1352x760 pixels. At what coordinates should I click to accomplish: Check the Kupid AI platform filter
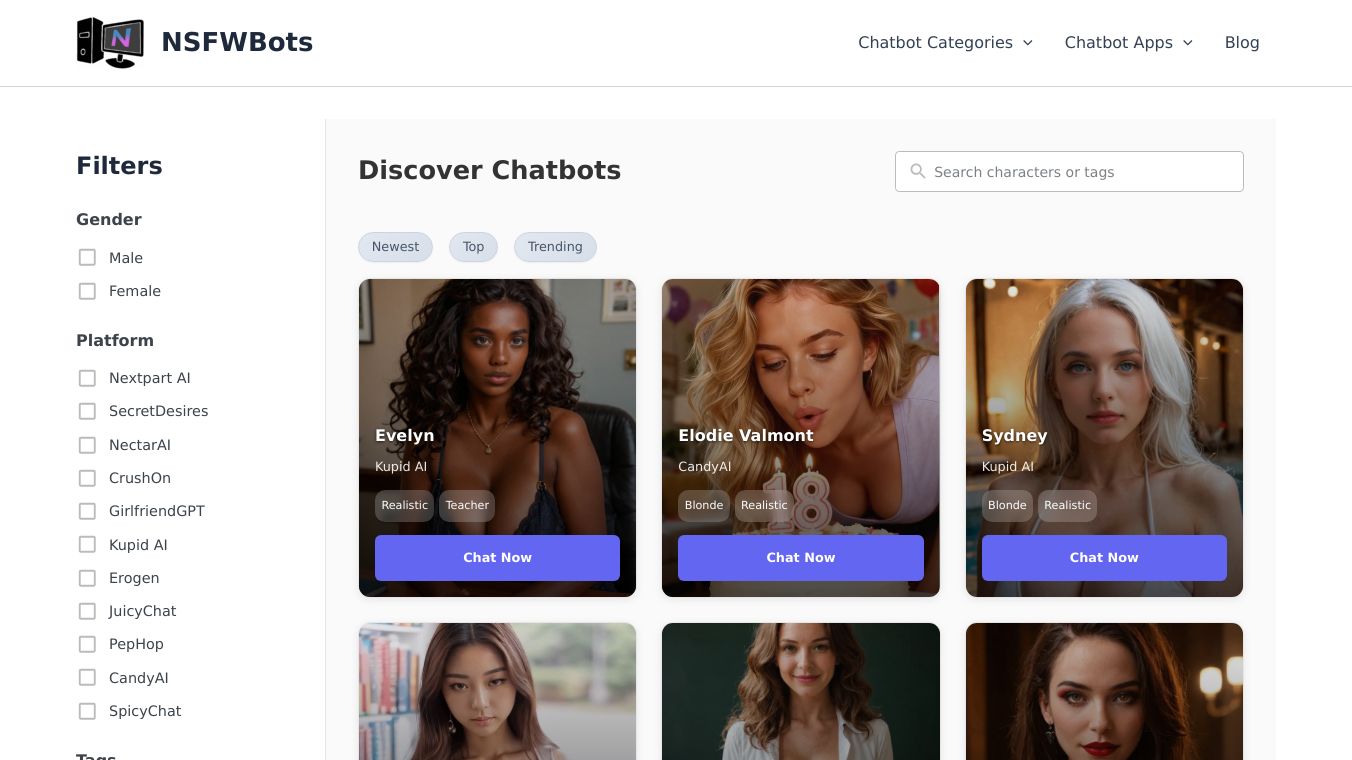[x=88, y=545]
